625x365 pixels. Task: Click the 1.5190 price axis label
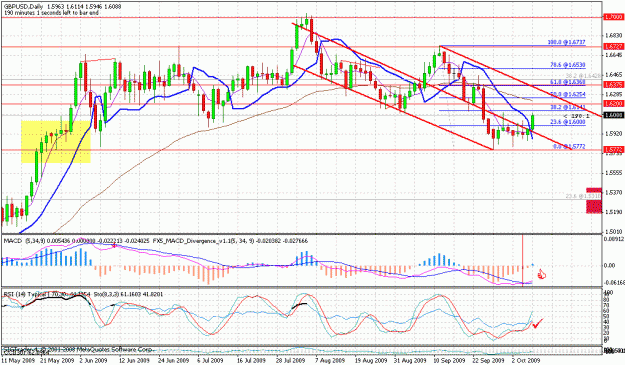click(613, 212)
